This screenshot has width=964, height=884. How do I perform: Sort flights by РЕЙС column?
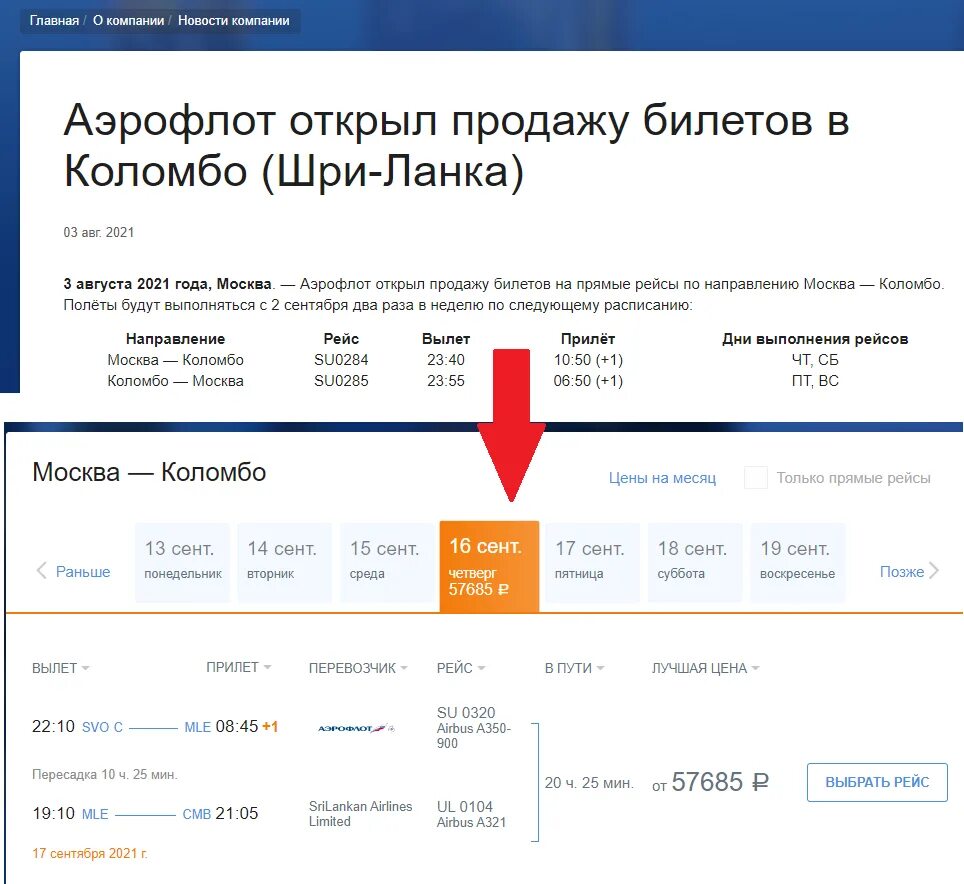point(460,668)
